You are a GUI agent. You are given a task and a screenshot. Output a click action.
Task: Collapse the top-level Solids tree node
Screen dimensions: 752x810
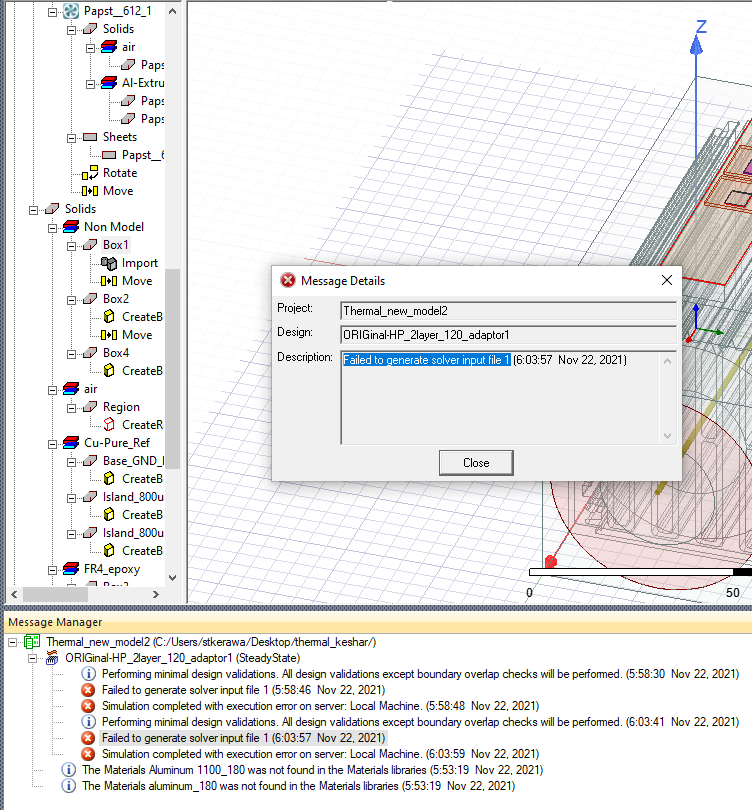tap(33, 209)
